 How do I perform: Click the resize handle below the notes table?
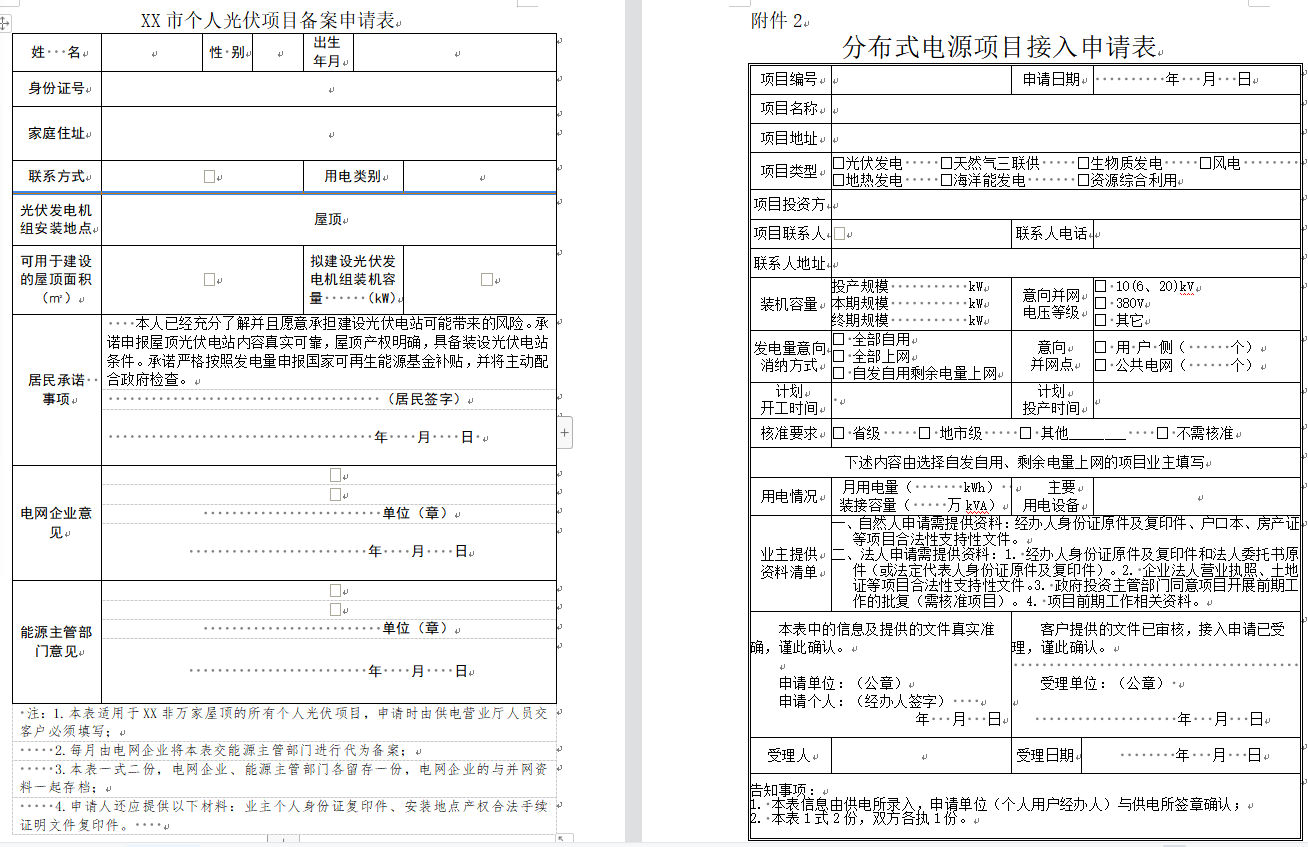(562, 839)
